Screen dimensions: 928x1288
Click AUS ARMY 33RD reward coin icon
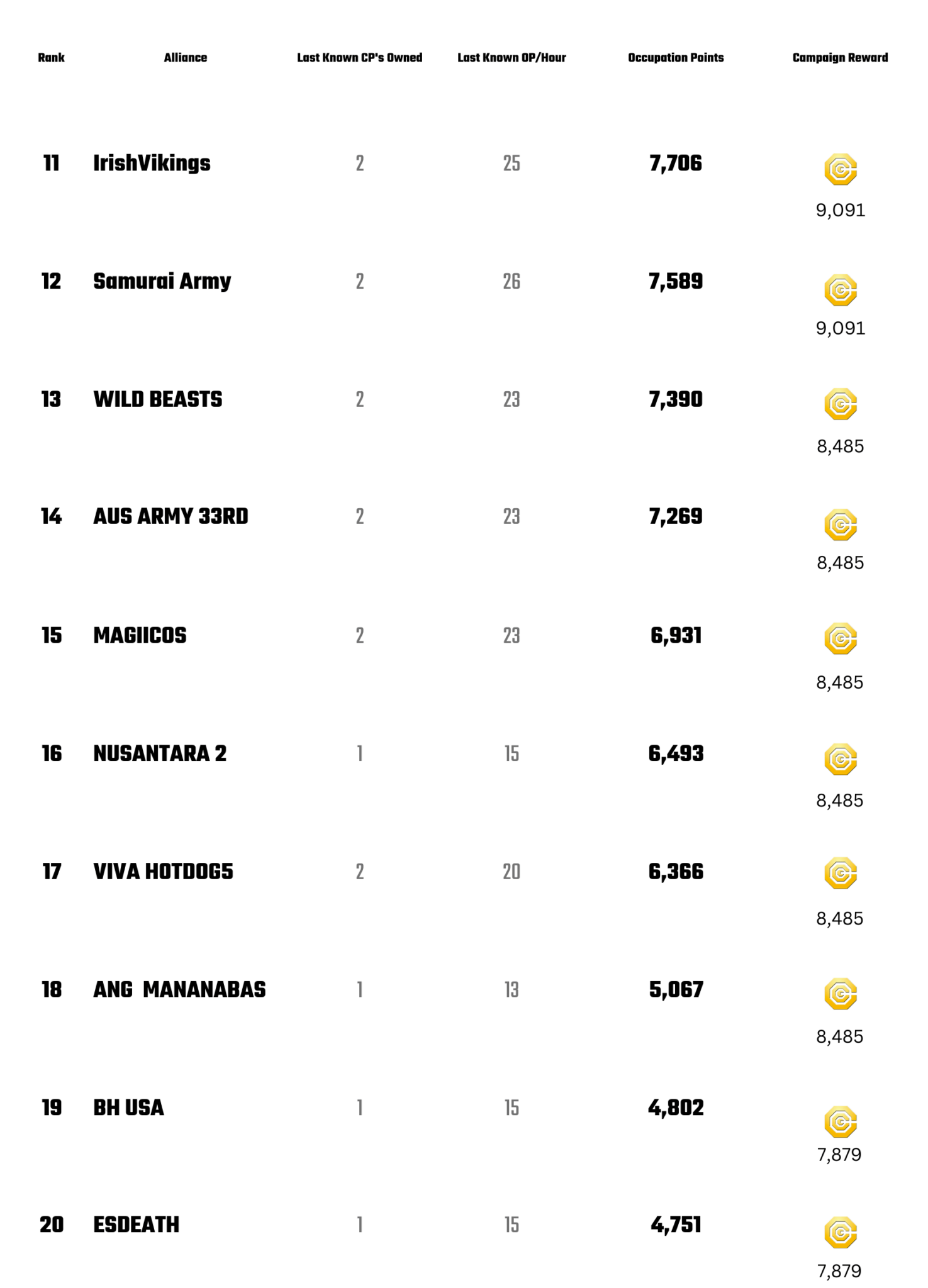point(840,525)
